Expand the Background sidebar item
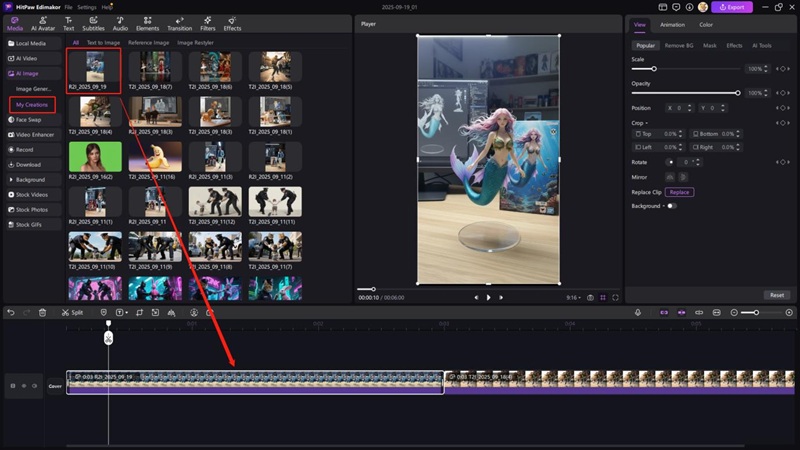Screen dimensions: 800x450 point(33,180)
